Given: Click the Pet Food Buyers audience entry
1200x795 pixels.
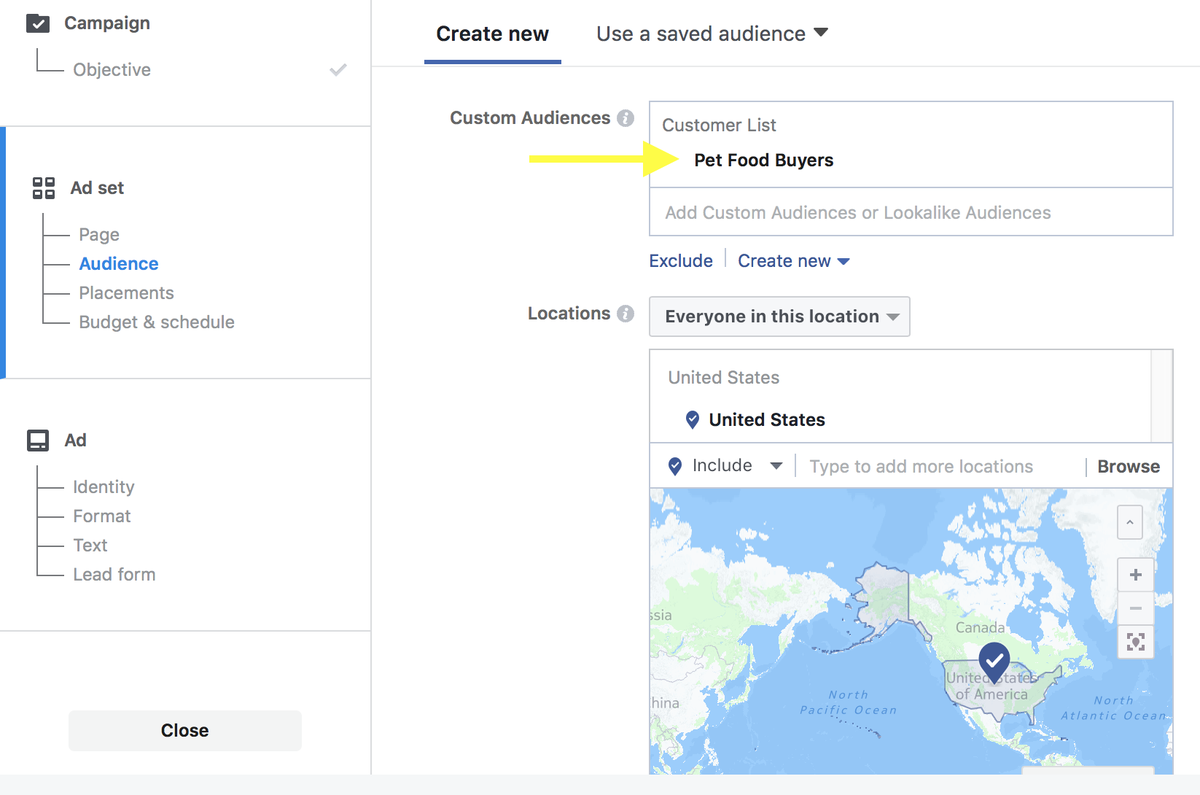Looking at the screenshot, I should pos(764,160).
